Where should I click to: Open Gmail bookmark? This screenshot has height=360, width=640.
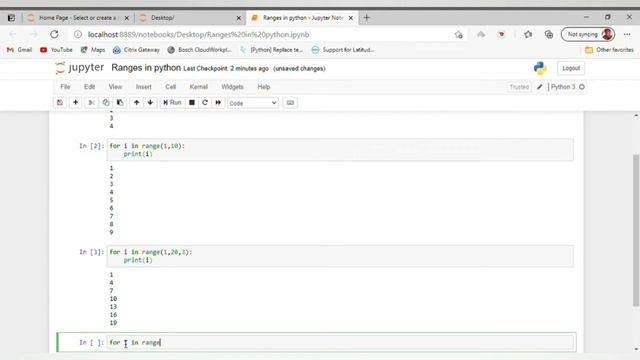pos(19,50)
